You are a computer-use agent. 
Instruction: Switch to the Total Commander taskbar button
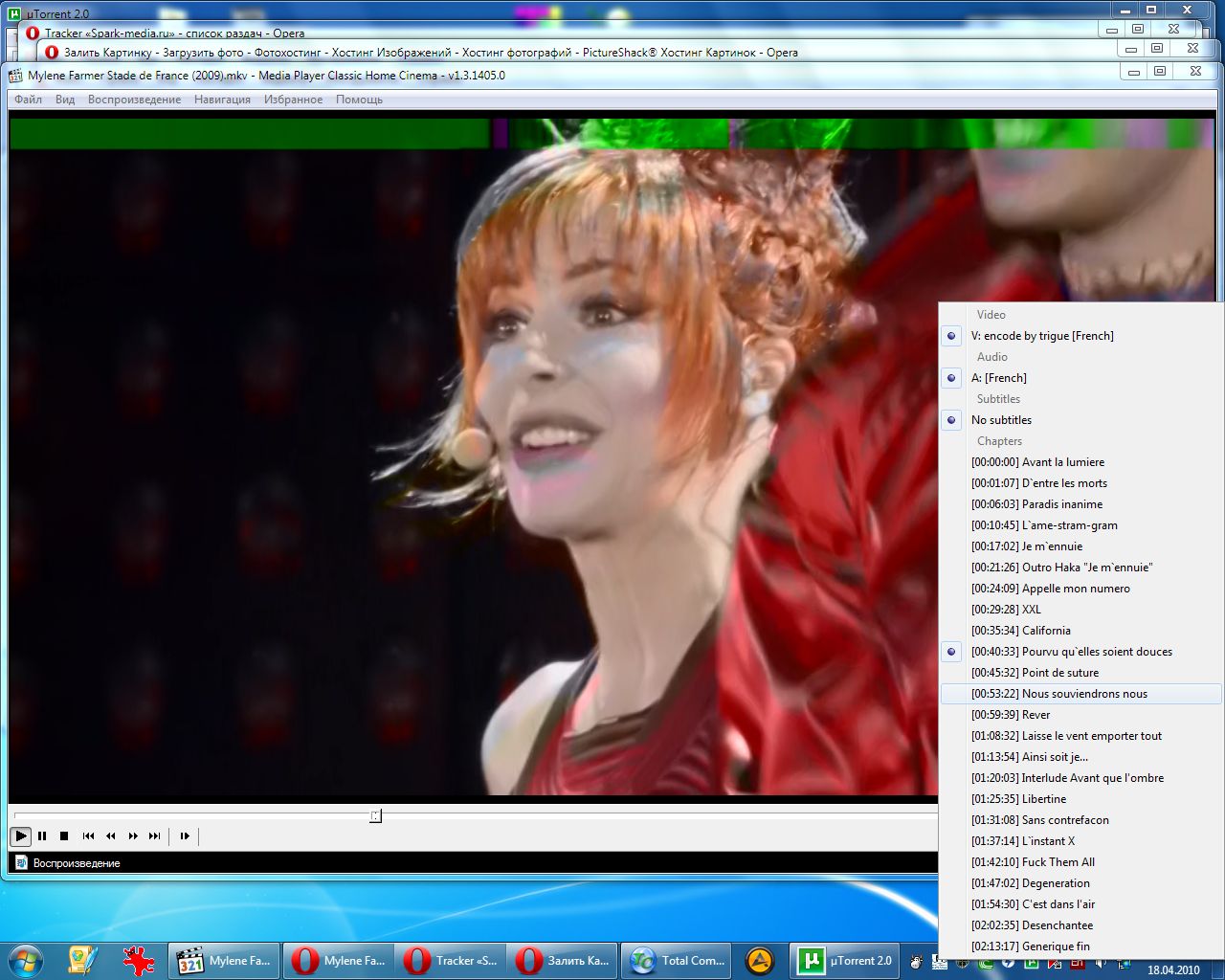[676, 960]
